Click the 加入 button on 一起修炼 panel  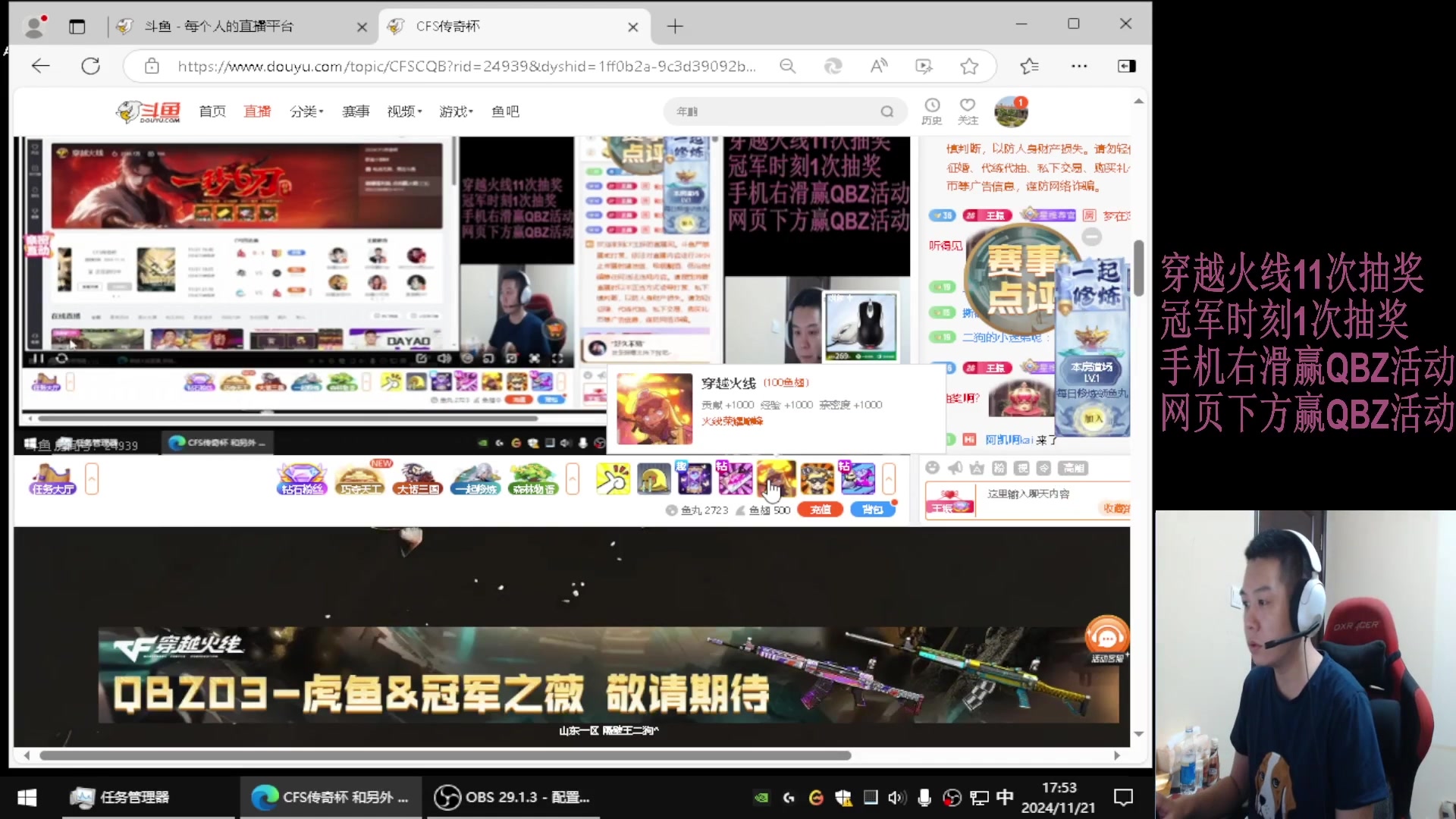coord(1093,419)
